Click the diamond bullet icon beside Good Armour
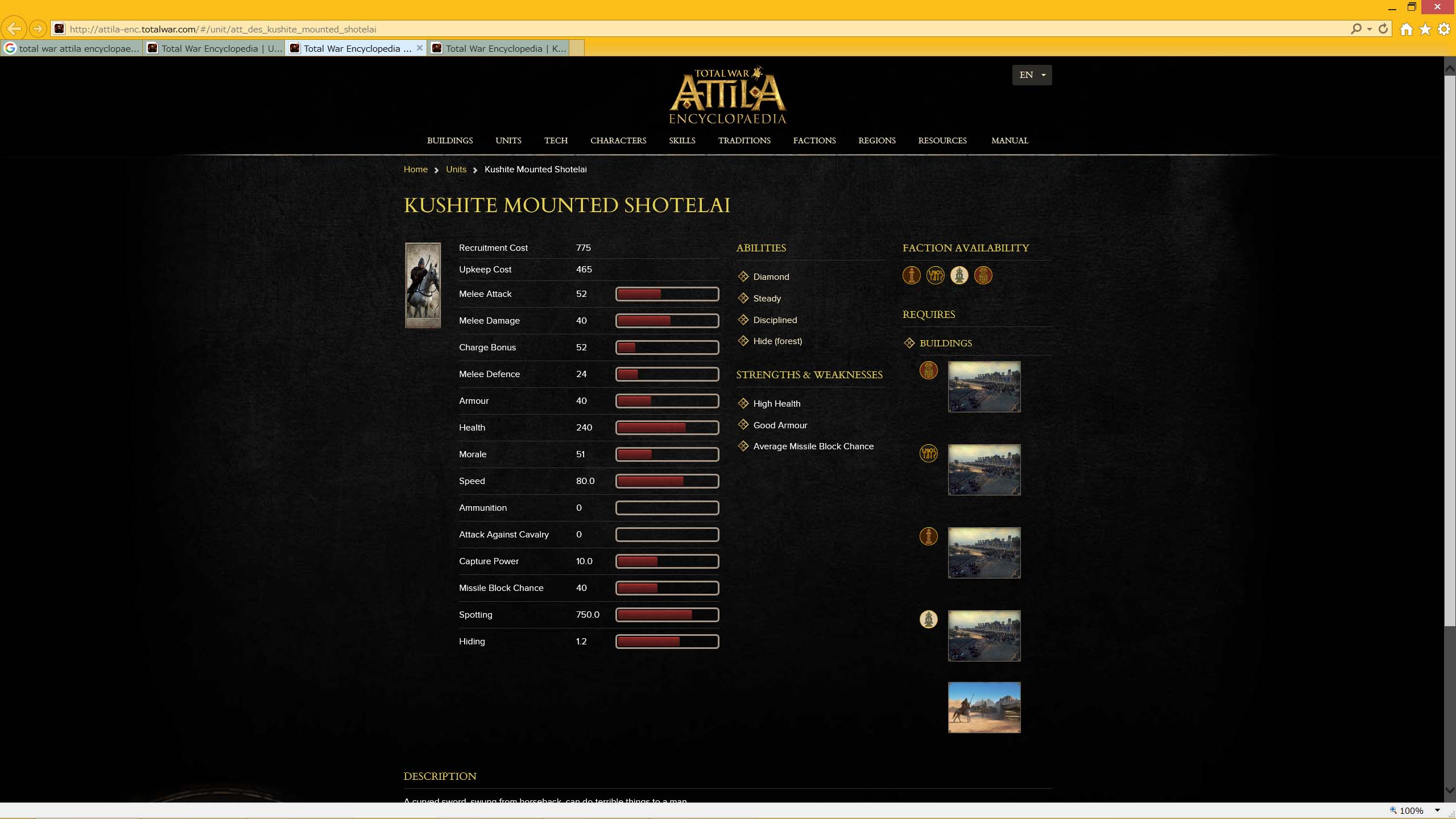This screenshot has height=819, width=1456. coord(743,425)
